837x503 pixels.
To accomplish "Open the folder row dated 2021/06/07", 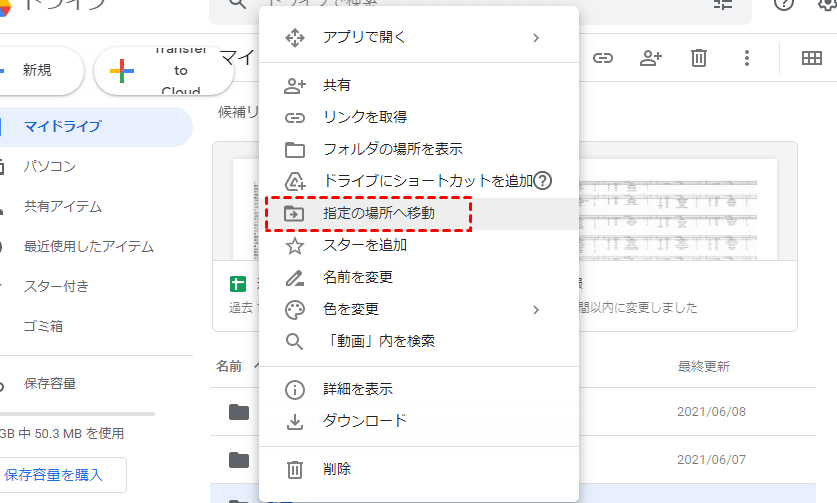I will click(x=512, y=460).
